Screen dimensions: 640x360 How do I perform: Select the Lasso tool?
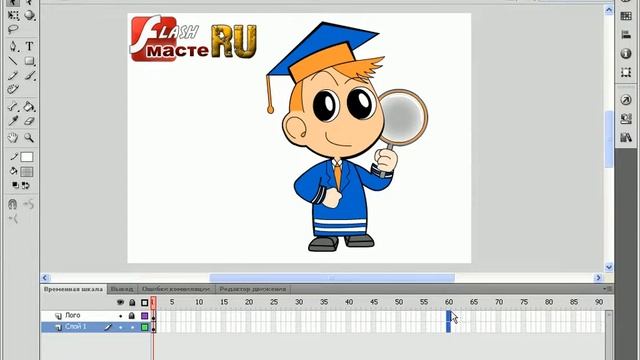[x=13, y=29]
